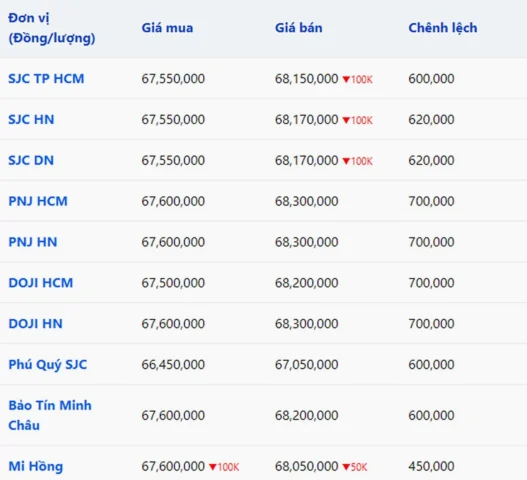Screen dimensions: 527x480
Task: Click the 'Đơn vị (Đồng/lượng)' column header
Action: point(52,28)
